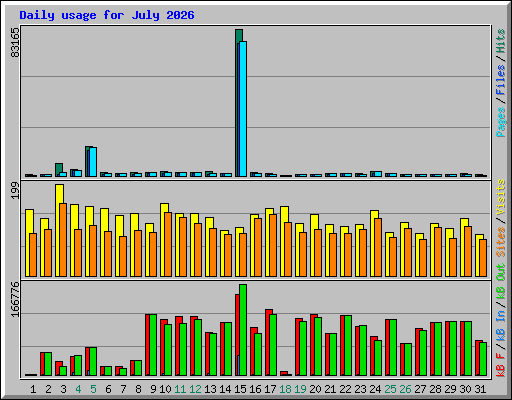Click the 'kB In' legend label
Image resolution: width=512 pixels, height=400 pixels.
(x=500, y=326)
